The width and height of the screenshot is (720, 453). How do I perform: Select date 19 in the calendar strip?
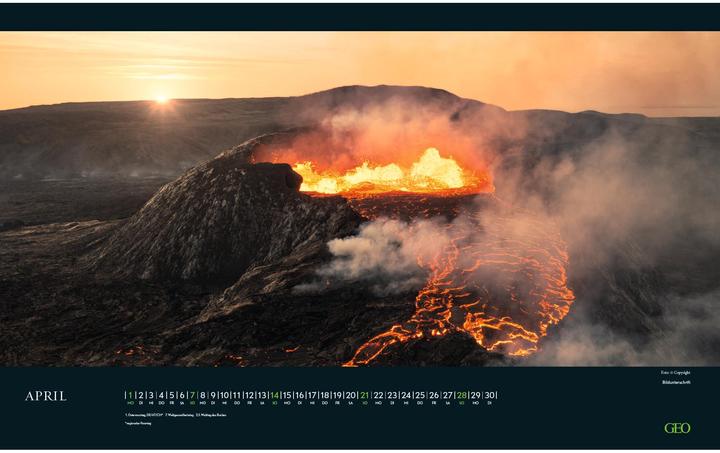[x=338, y=395]
